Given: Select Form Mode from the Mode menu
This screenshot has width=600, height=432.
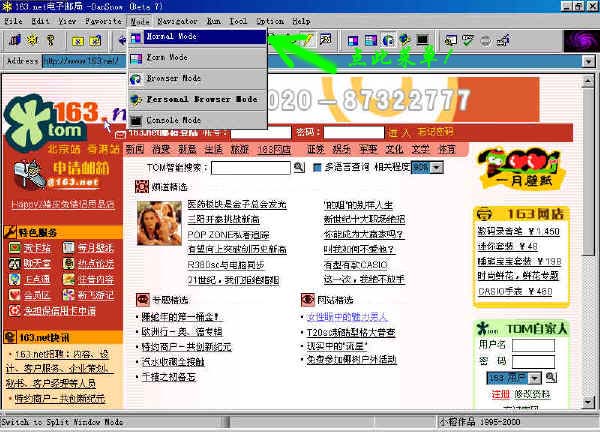Looking at the screenshot, I should click(197, 58).
